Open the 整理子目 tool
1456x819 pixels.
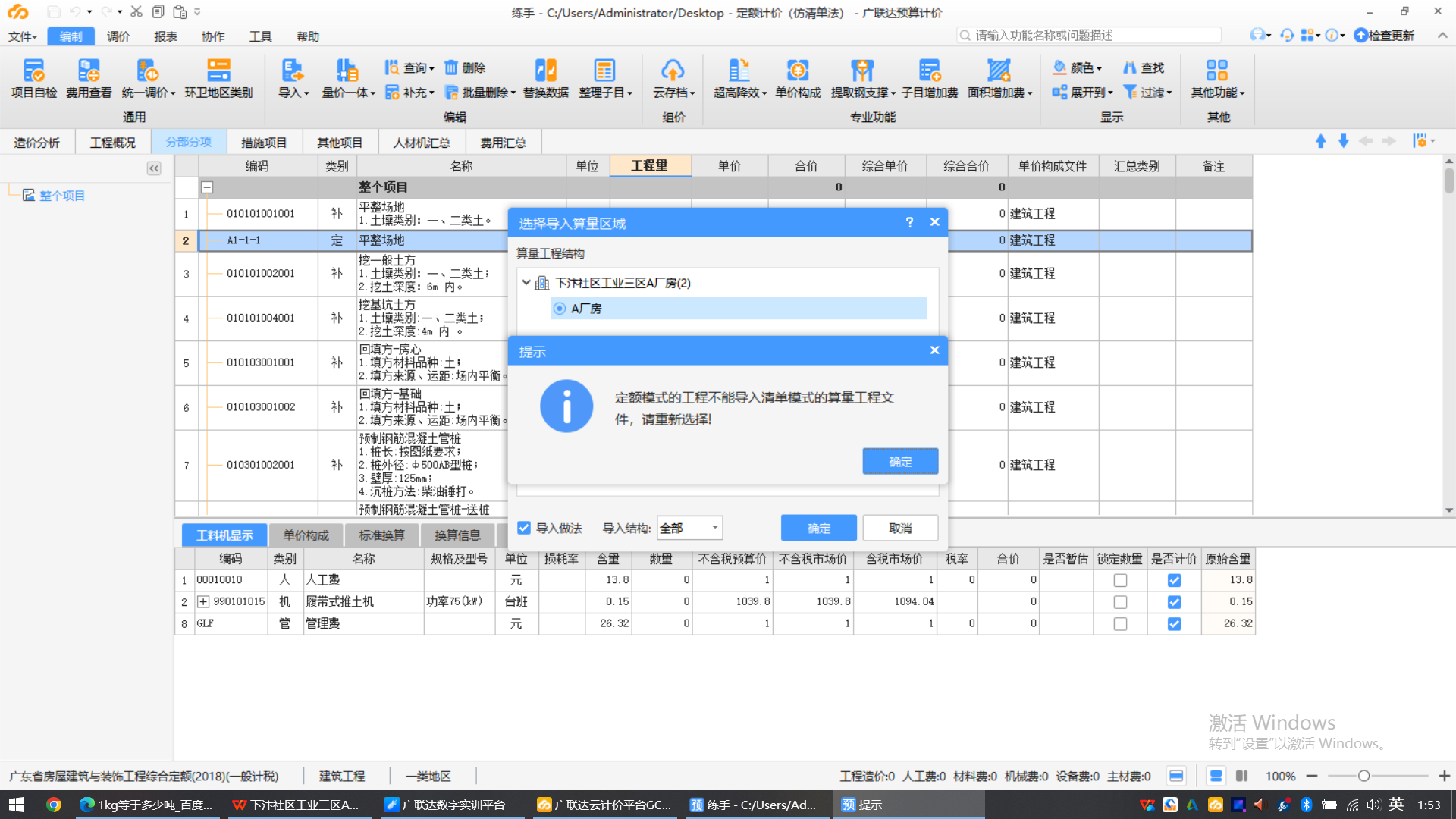pyautogui.click(x=604, y=79)
